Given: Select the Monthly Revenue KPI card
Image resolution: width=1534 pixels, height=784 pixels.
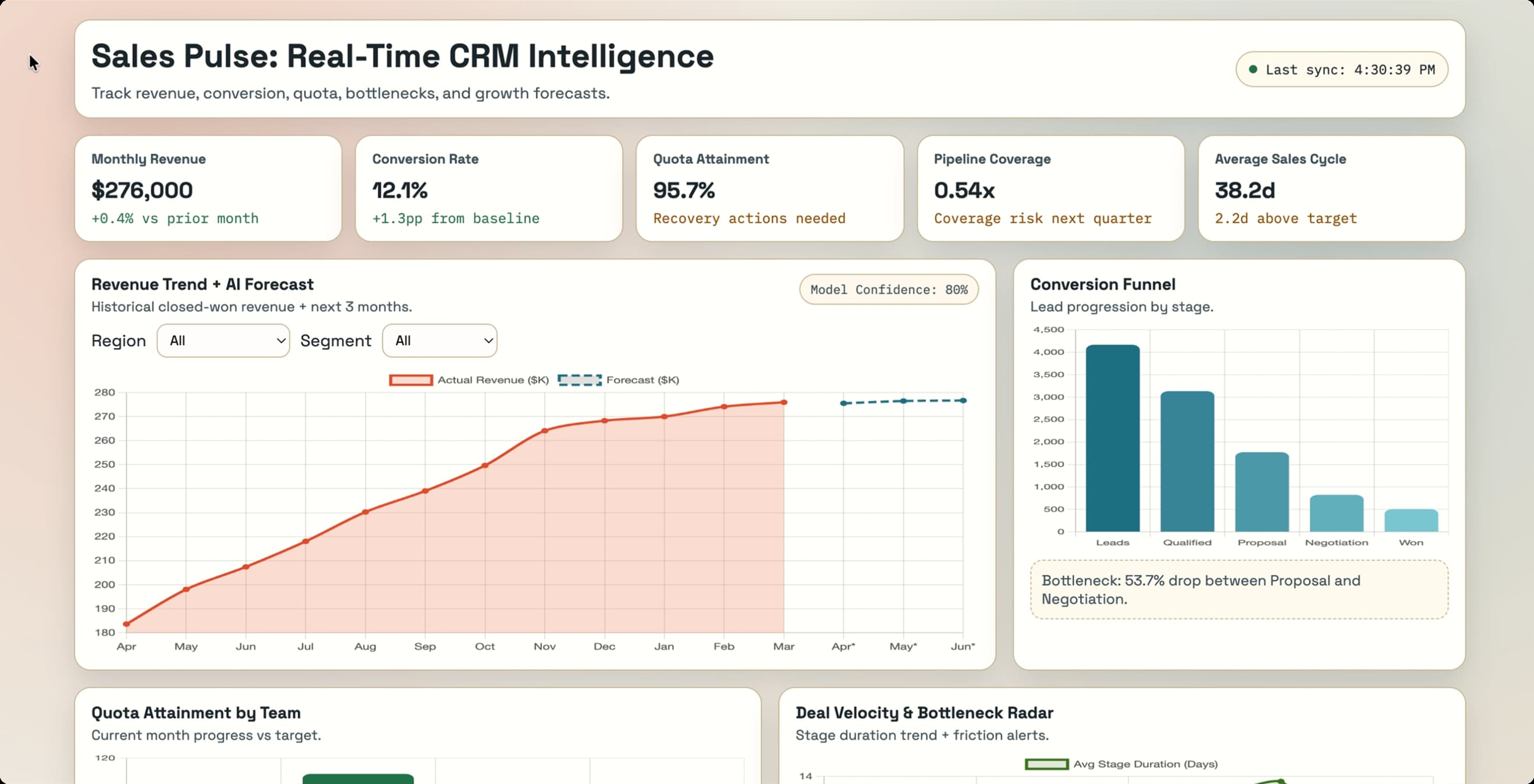Looking at the screenshot, I should (208, 188).
